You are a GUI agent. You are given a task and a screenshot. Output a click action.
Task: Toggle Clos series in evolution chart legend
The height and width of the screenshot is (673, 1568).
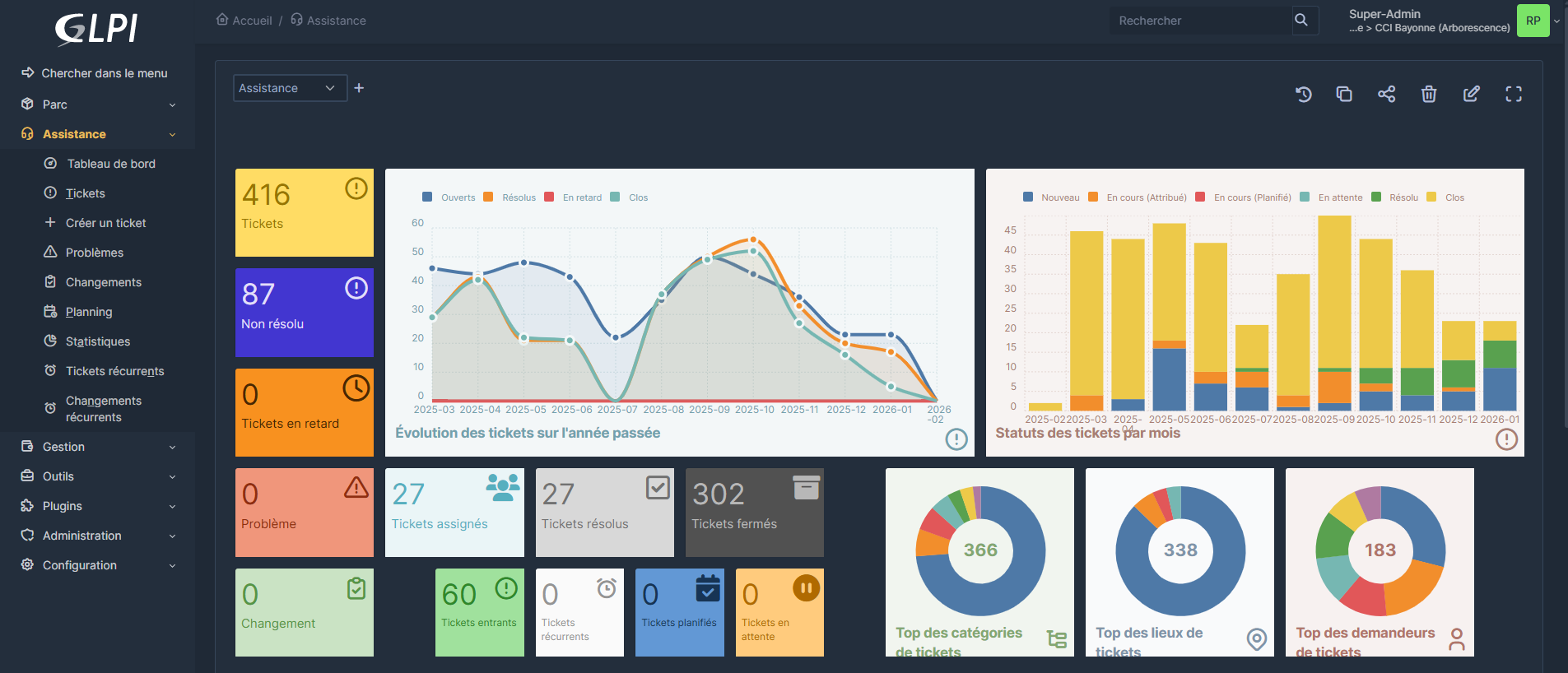tap(629, 197)
